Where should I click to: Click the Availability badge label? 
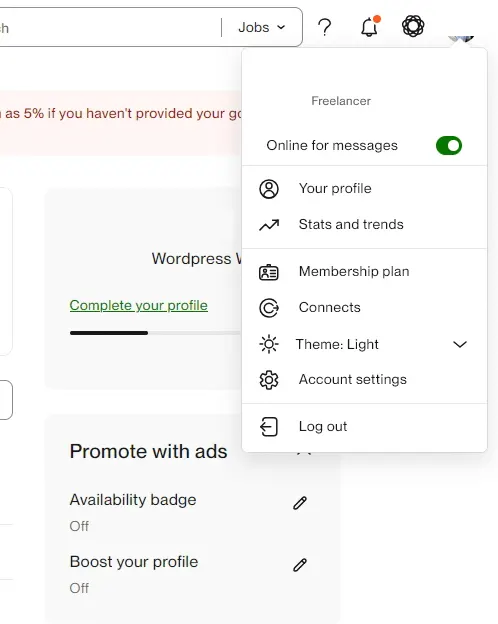coord(133,500)
